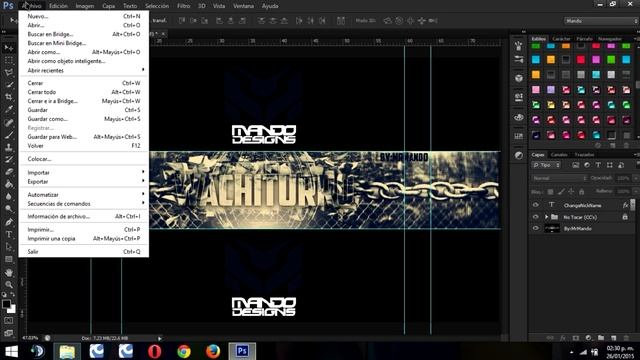Expand the Importar submenu

(84, 172)
